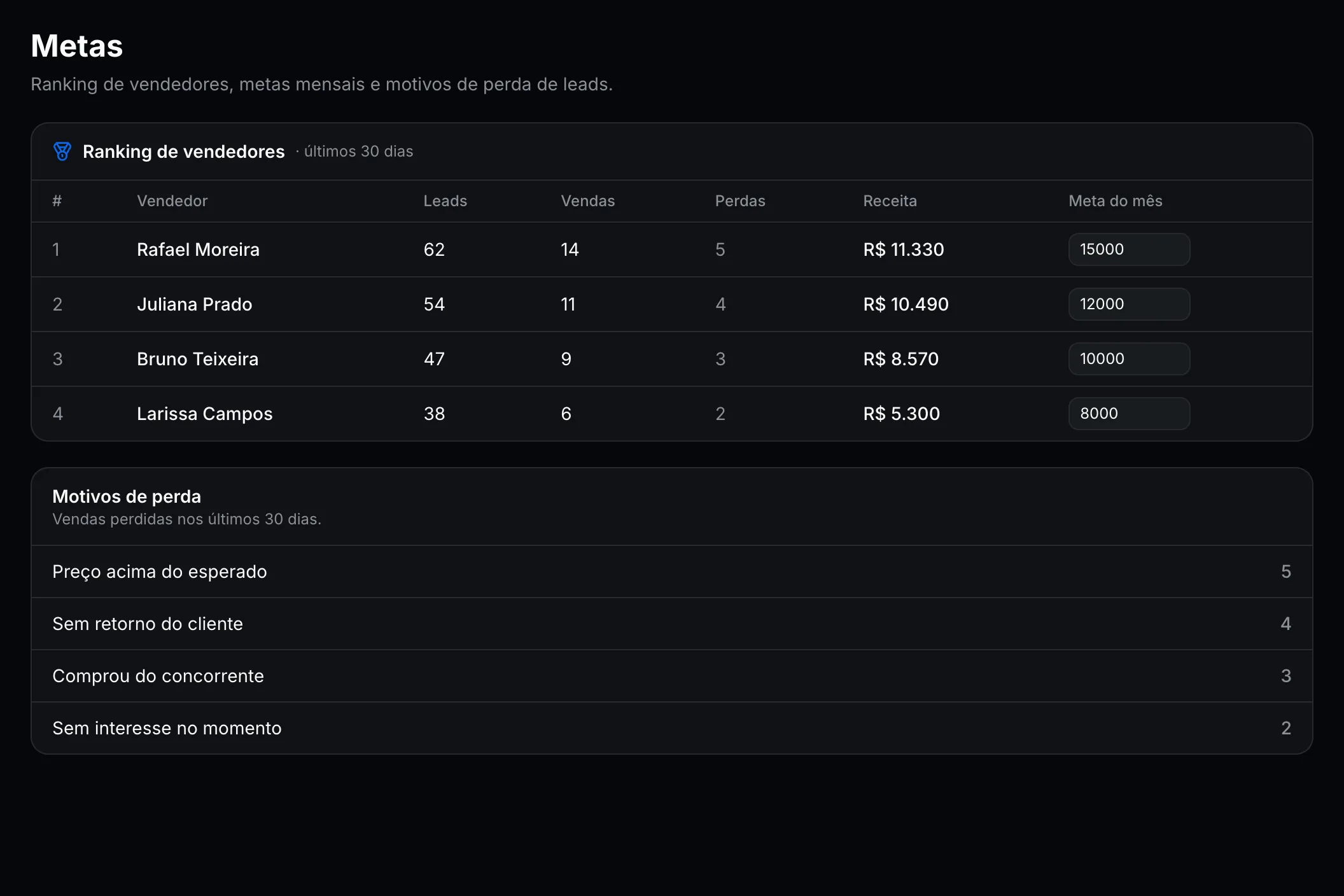Edit Juliana Prado's monthly goal field

coord(1129,304)
